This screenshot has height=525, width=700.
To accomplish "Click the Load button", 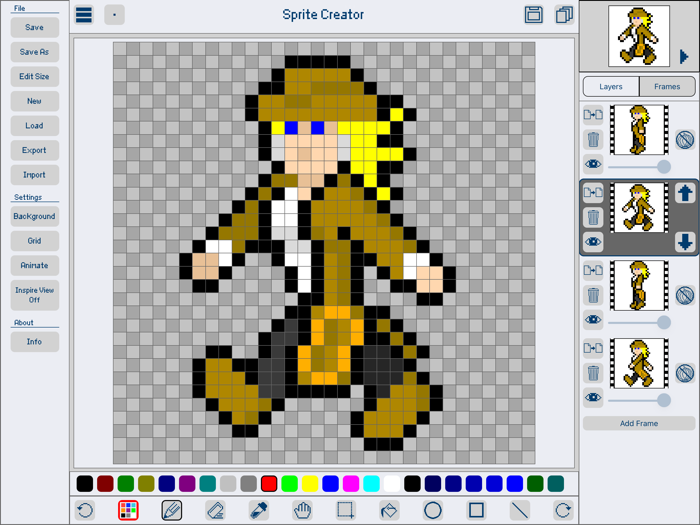I will point(34,125).
